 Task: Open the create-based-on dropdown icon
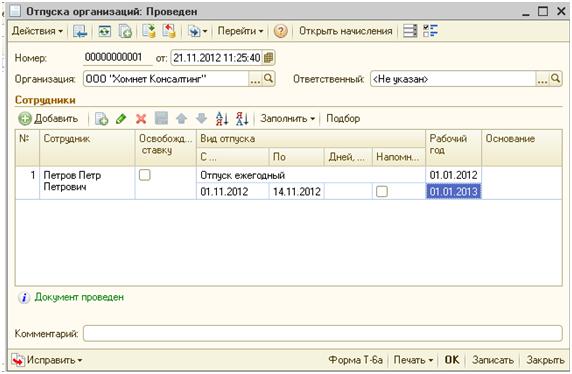[x=197, y=31]
